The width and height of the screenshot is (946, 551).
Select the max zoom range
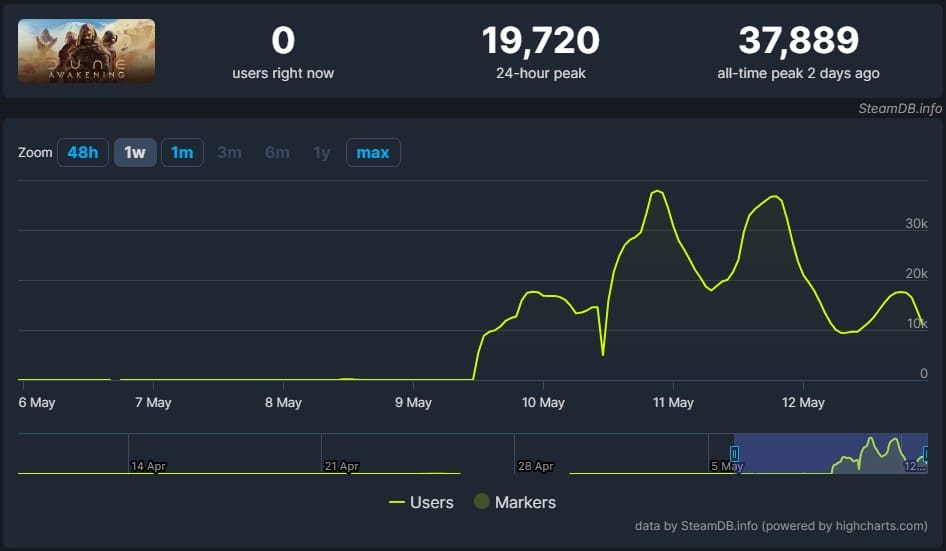(x=373, y=153)
